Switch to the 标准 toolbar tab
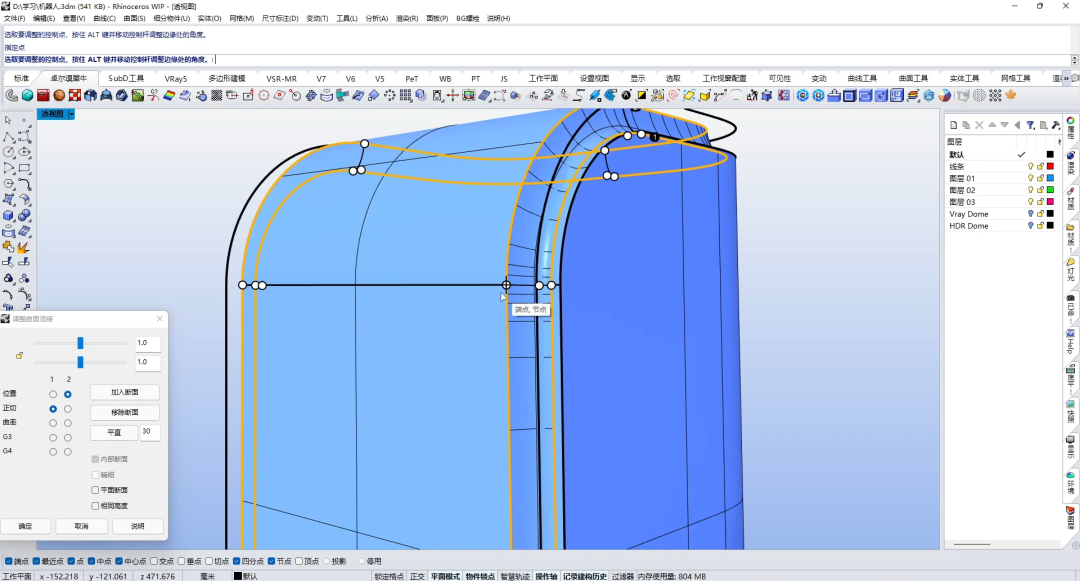 21,78
